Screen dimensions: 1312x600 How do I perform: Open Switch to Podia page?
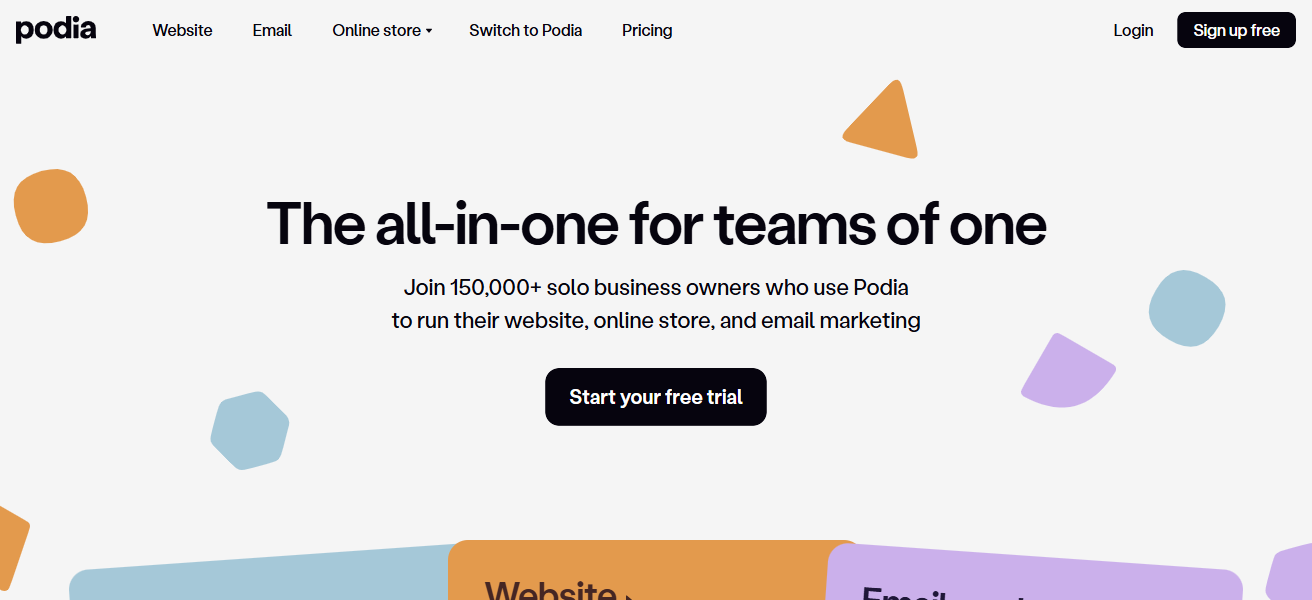tap(526, 30)
